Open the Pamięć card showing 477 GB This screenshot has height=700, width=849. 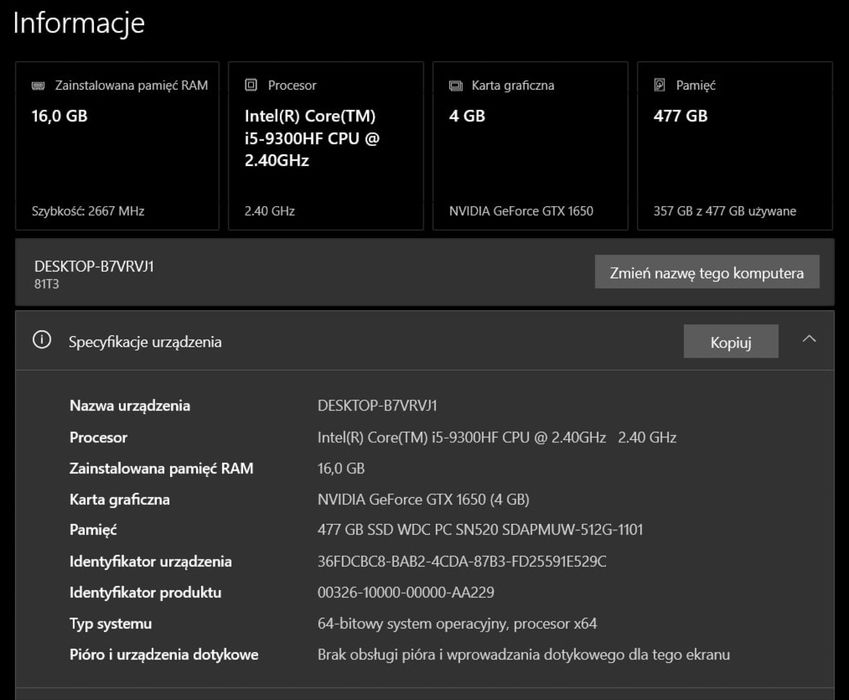(x=735, y=146)
